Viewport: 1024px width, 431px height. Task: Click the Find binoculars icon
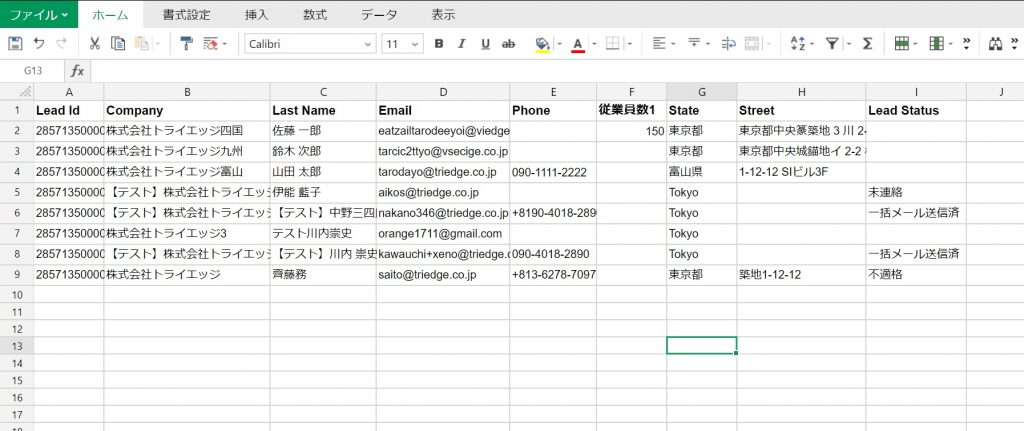(x=995, y=44)
